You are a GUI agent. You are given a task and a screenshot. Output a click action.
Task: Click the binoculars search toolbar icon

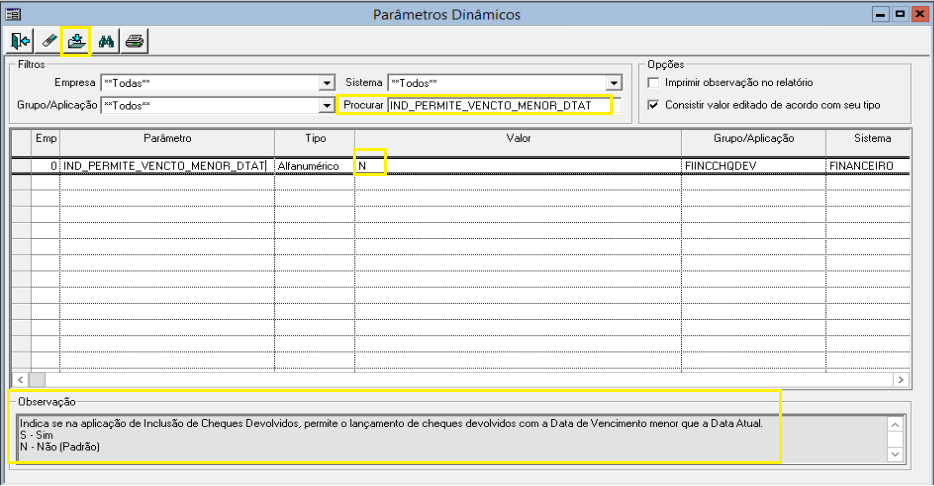pyautogui.click(x=106, y=41)
